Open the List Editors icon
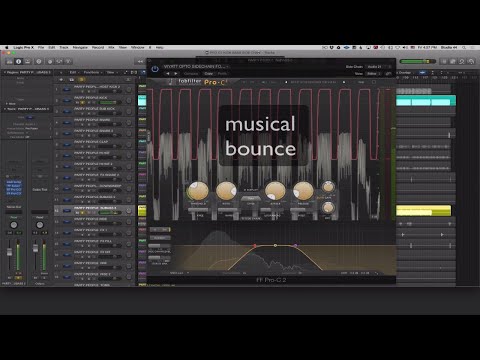This screenshot has width=480, height=360. pos(444,61)
